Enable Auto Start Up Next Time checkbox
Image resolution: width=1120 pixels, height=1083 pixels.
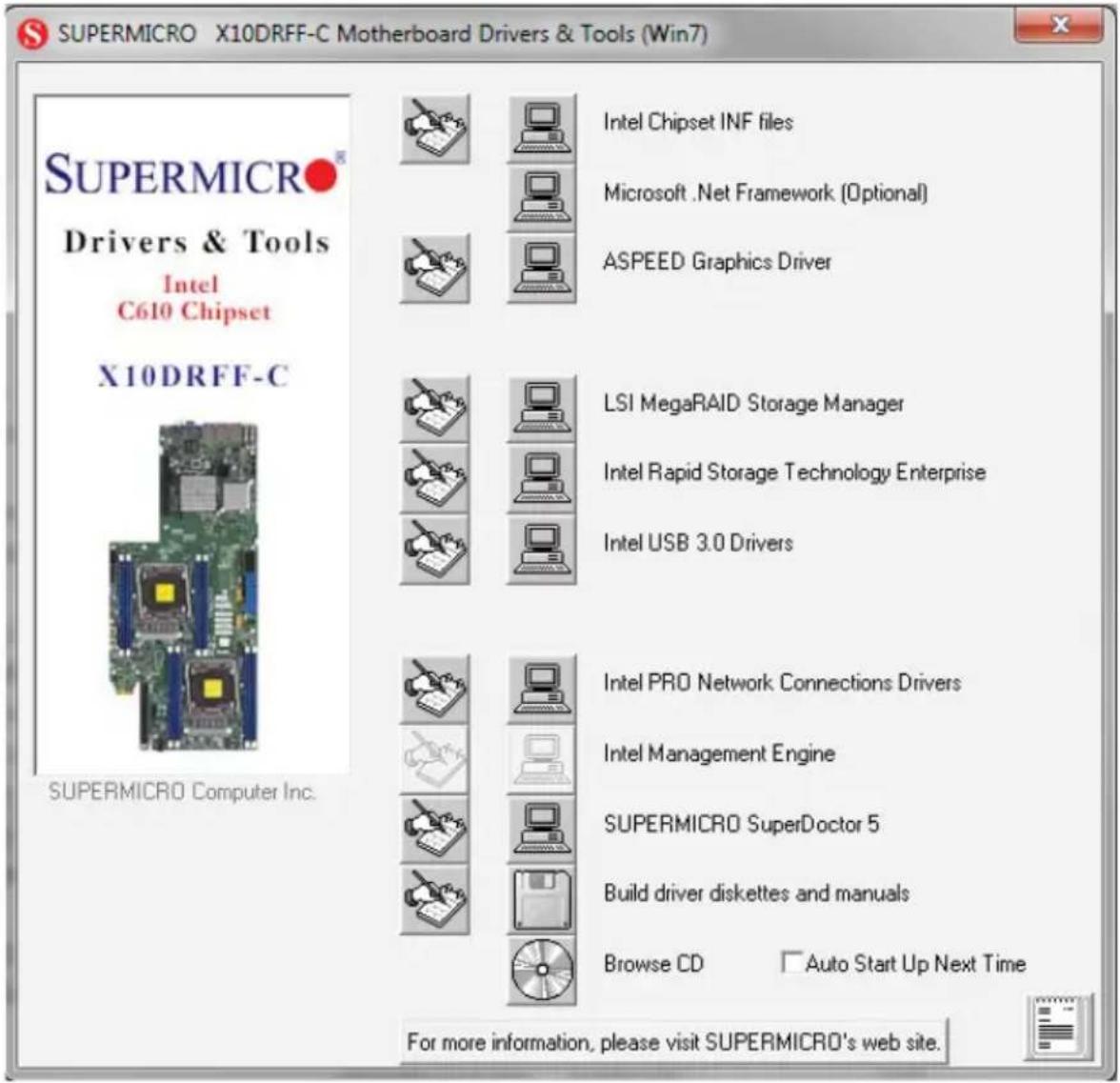(x=790, y=962)
